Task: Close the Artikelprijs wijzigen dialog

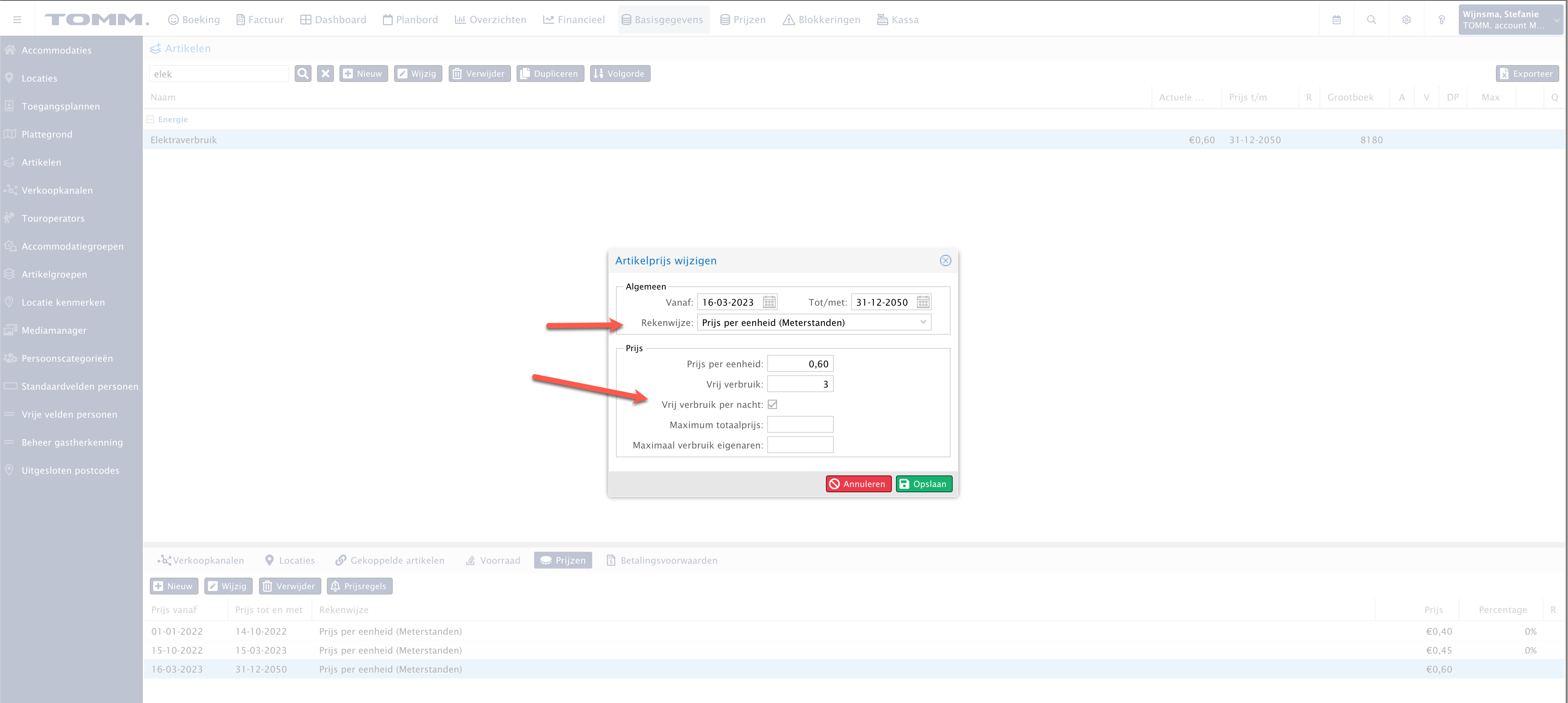Action: 945,260
